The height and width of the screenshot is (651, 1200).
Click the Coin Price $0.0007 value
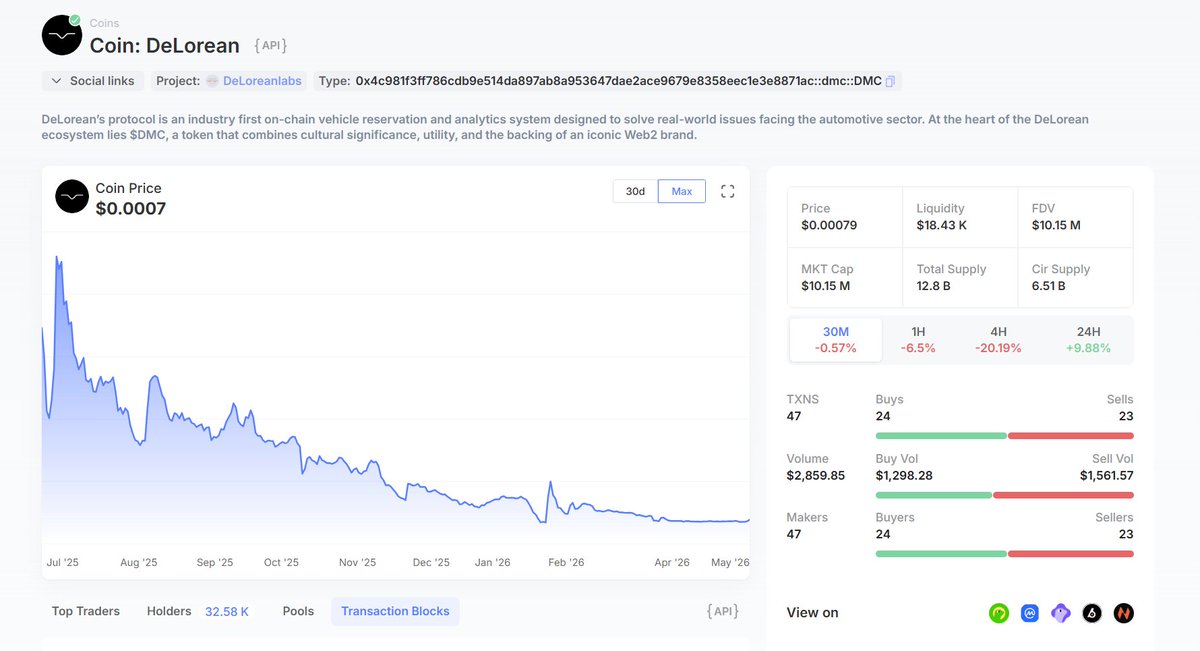pyautogui.click(x=131, y=209)
